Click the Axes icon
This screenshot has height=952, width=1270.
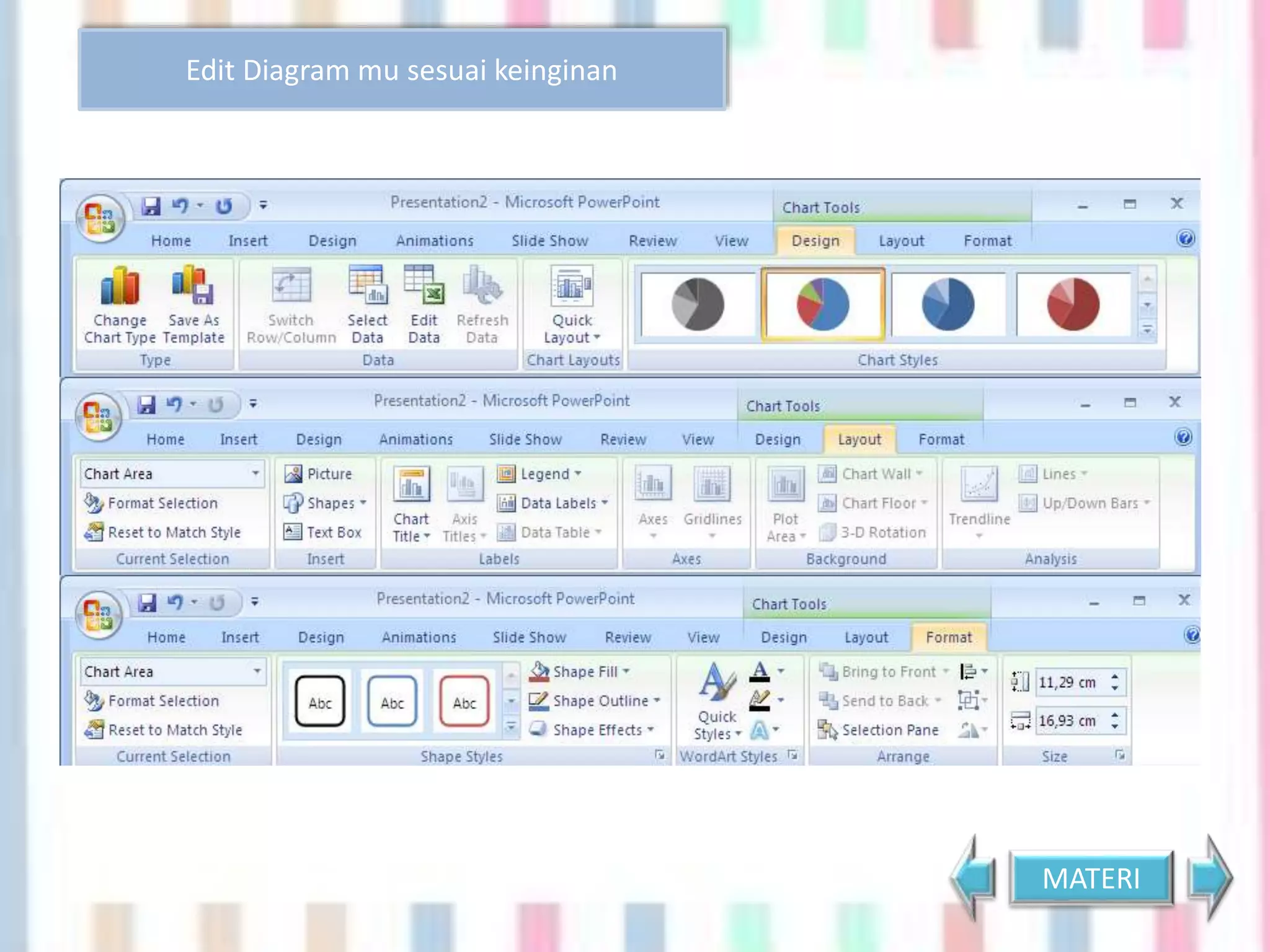tap(653, 503)
